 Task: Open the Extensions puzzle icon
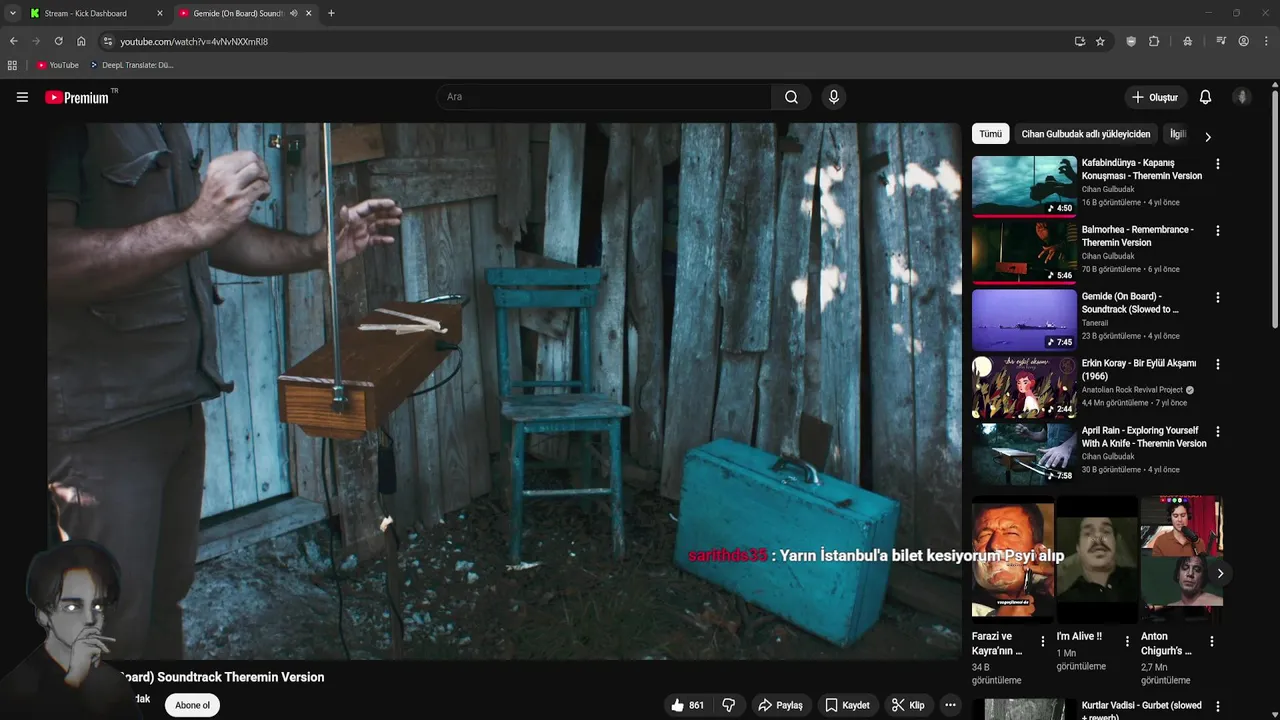coord(1154,41)
